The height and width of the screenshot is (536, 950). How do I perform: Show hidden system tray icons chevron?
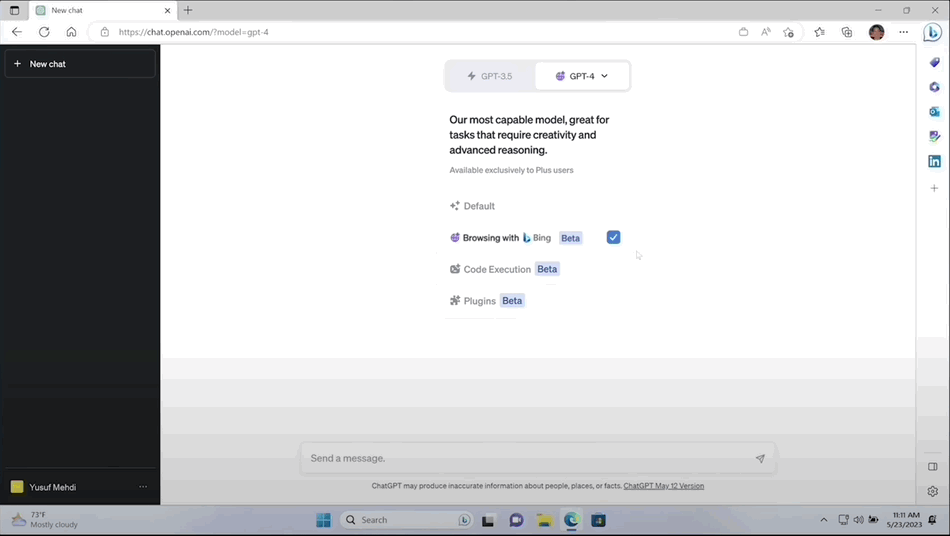823,520
